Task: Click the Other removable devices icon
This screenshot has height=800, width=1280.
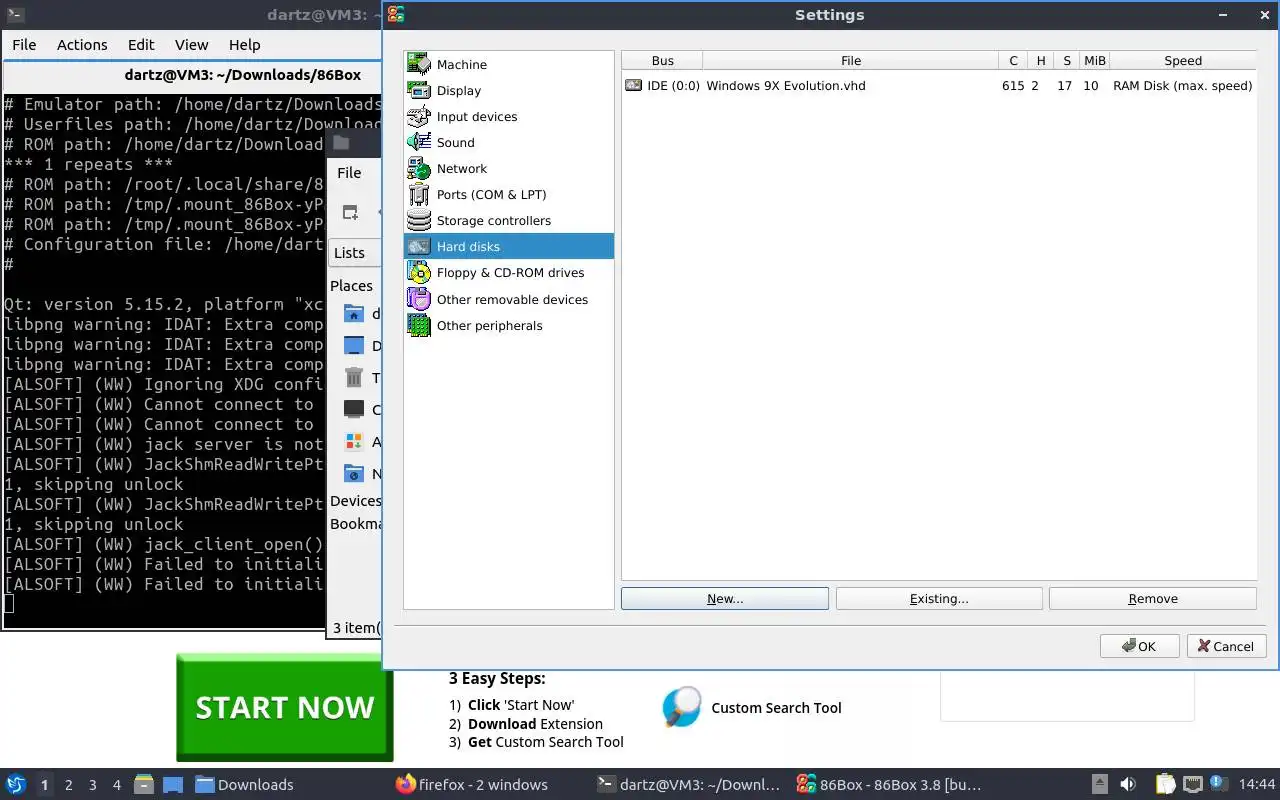Action: coord(419,299)
